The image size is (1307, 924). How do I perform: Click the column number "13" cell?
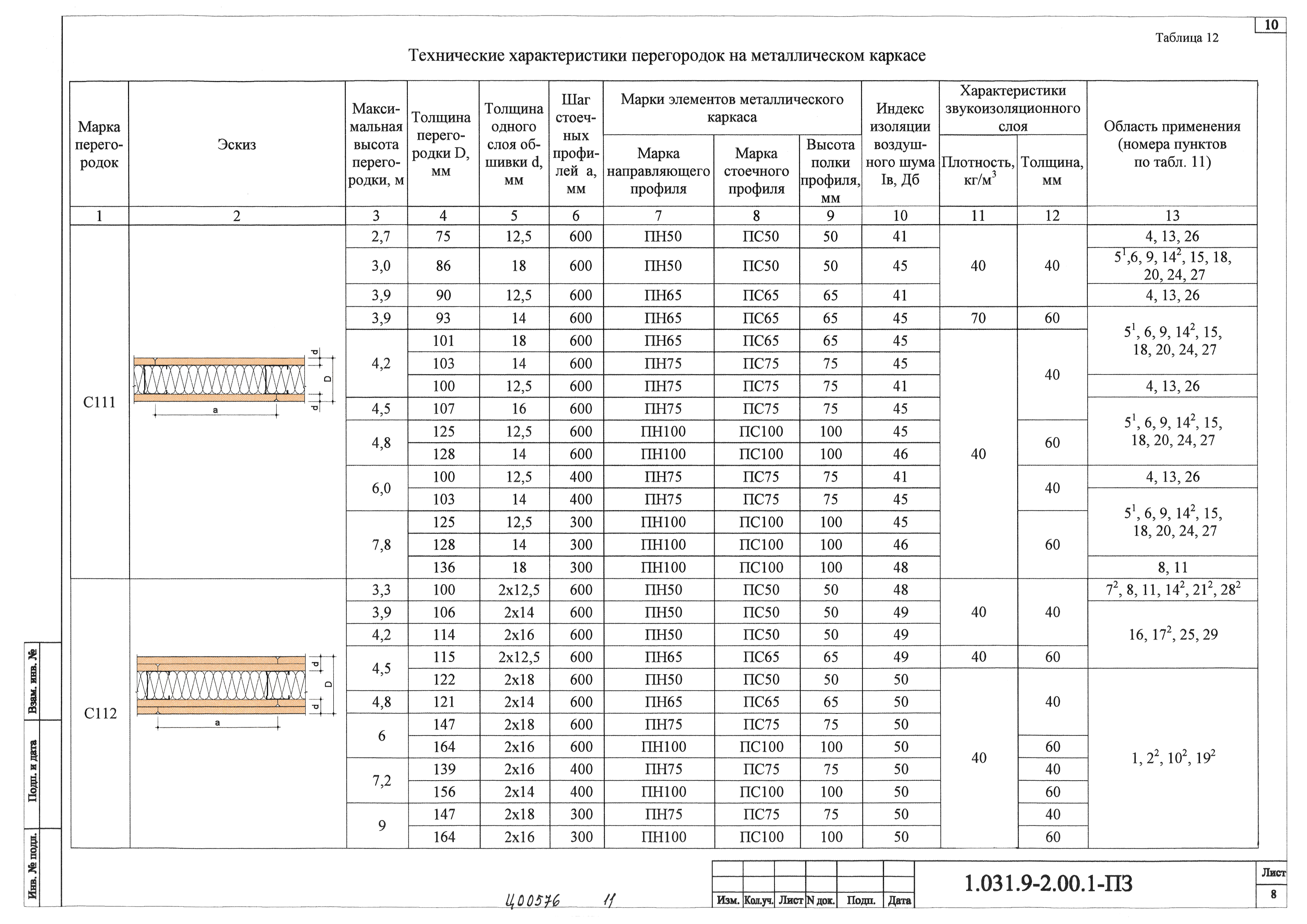pyautogui.click(x=1172, y=216)
